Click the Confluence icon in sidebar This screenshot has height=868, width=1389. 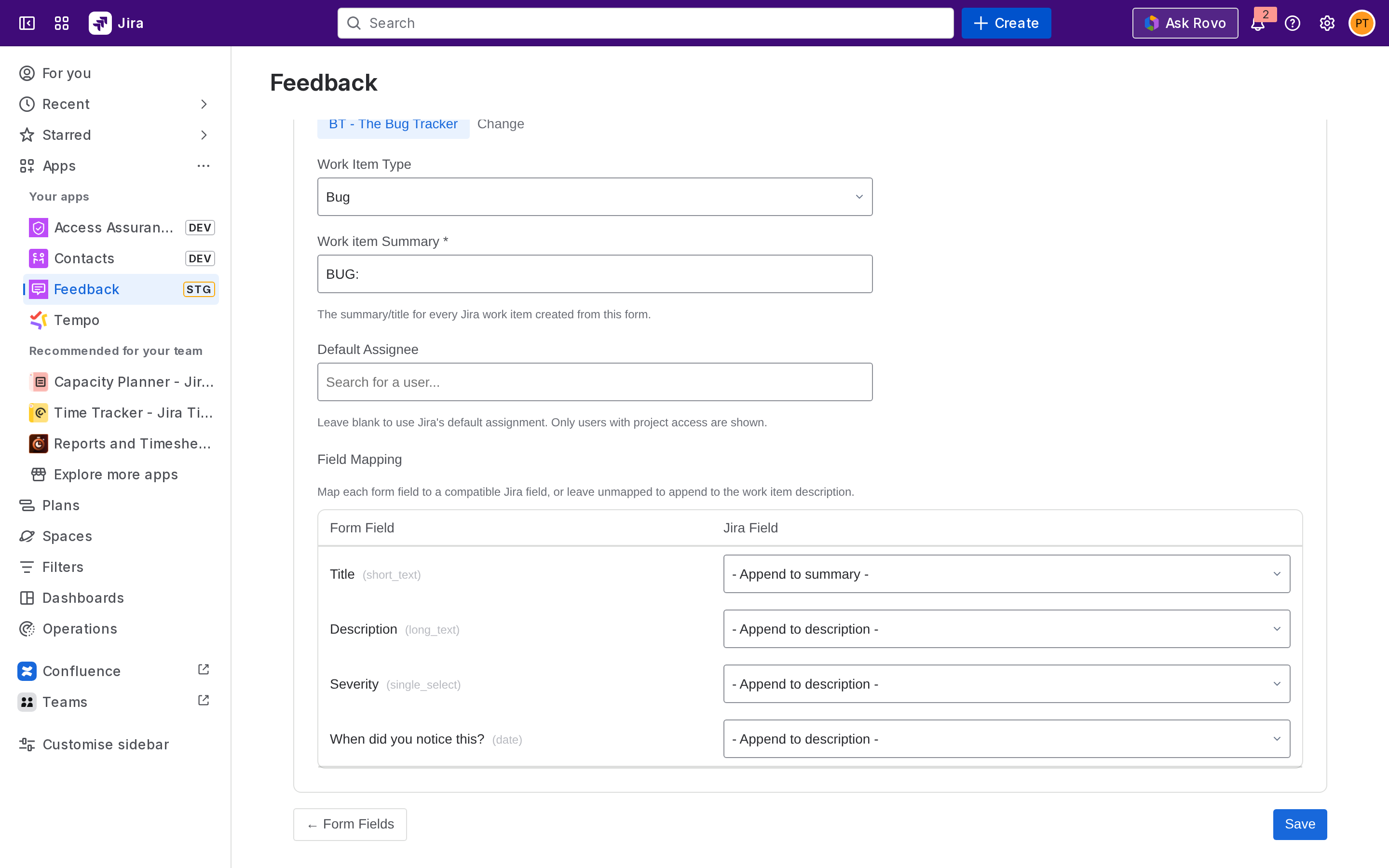tap(27, 671)
